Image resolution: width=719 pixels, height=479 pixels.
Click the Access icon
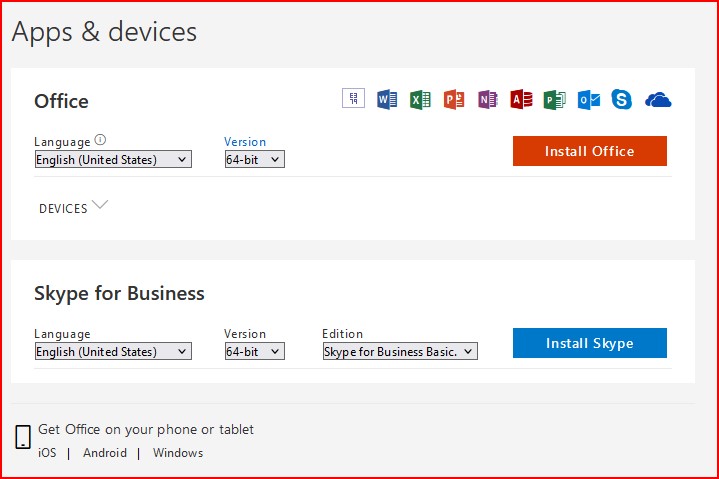[x=521, y=99]
